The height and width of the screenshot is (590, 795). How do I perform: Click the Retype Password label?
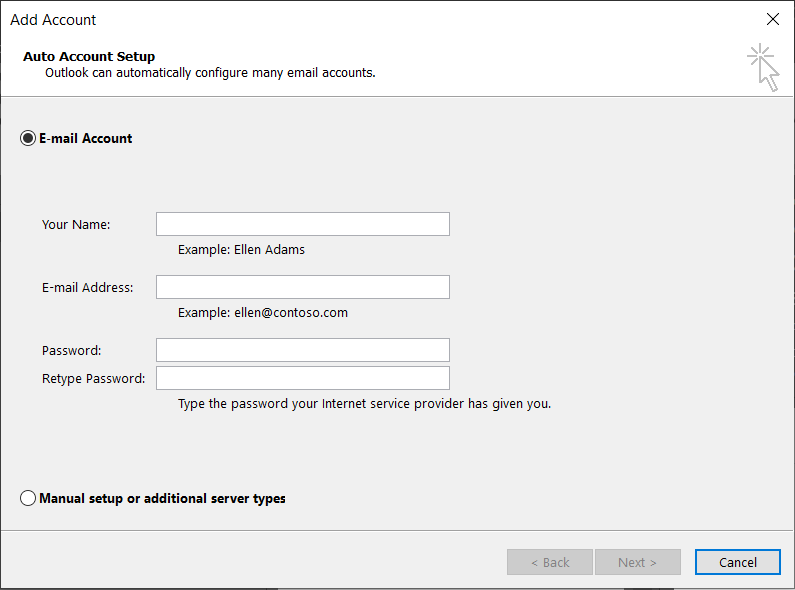[93, 379]
